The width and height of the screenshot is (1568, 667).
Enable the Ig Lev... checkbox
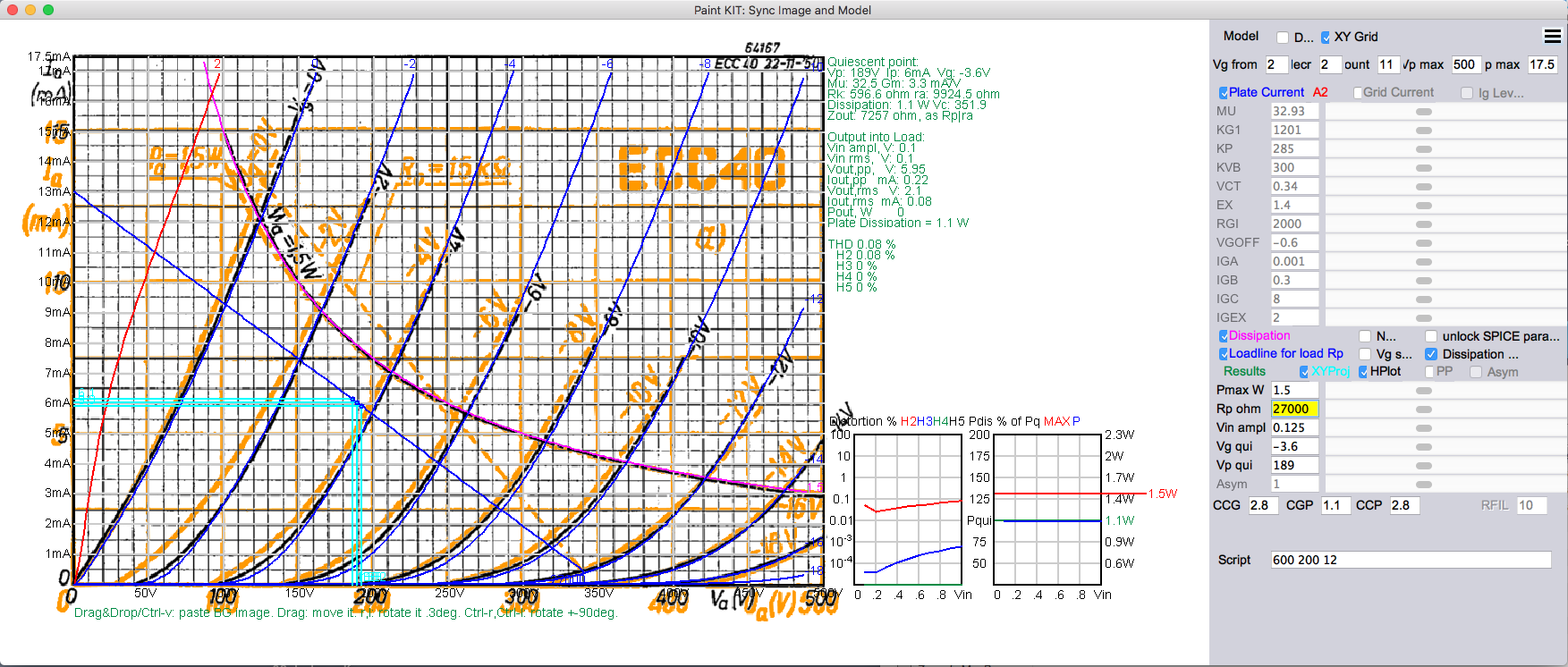[x=1467, y=93]
